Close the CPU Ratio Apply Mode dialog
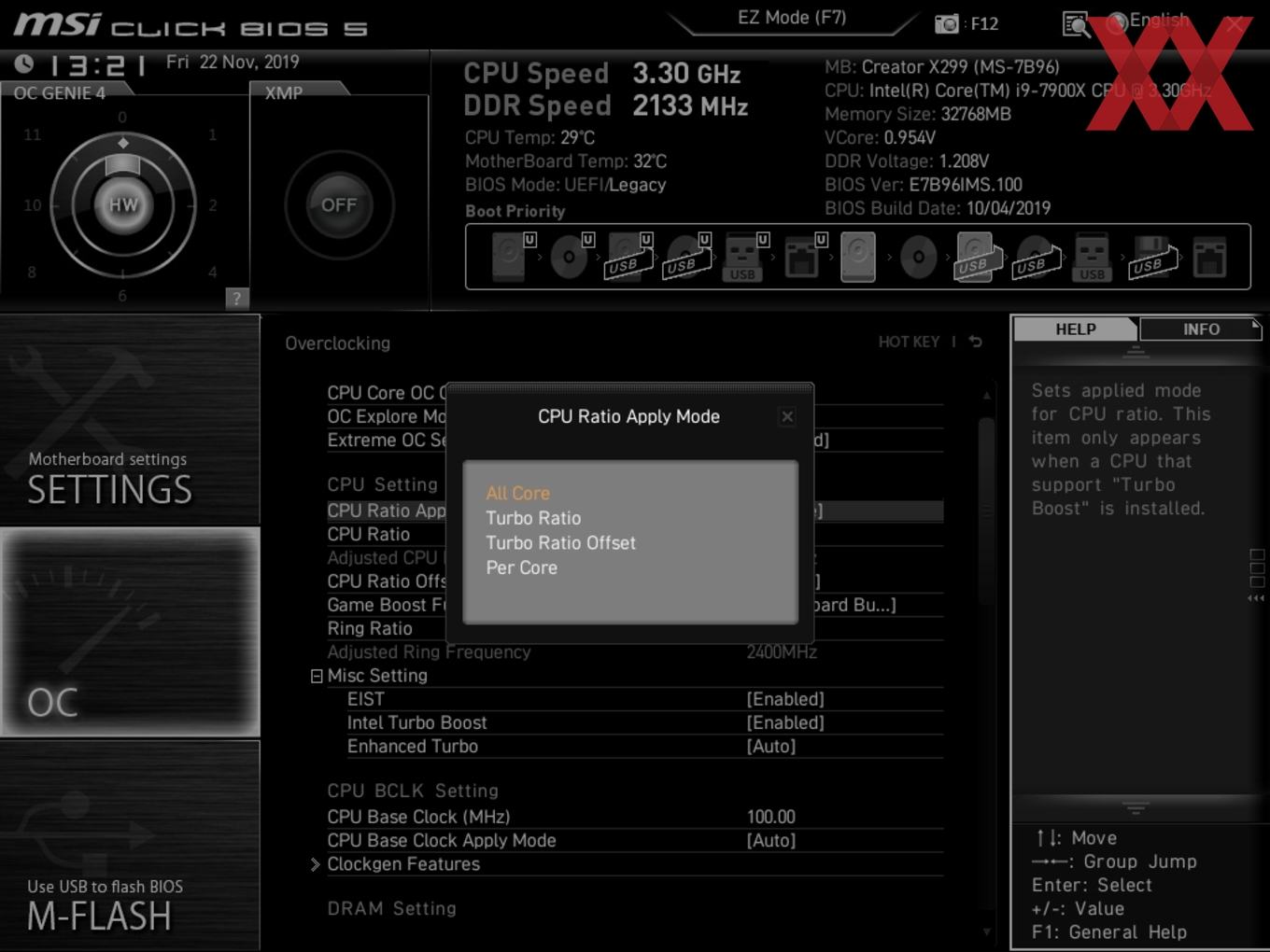This screenshot has height=952, width=1270. pyautogui.click(x=787, y=416)
